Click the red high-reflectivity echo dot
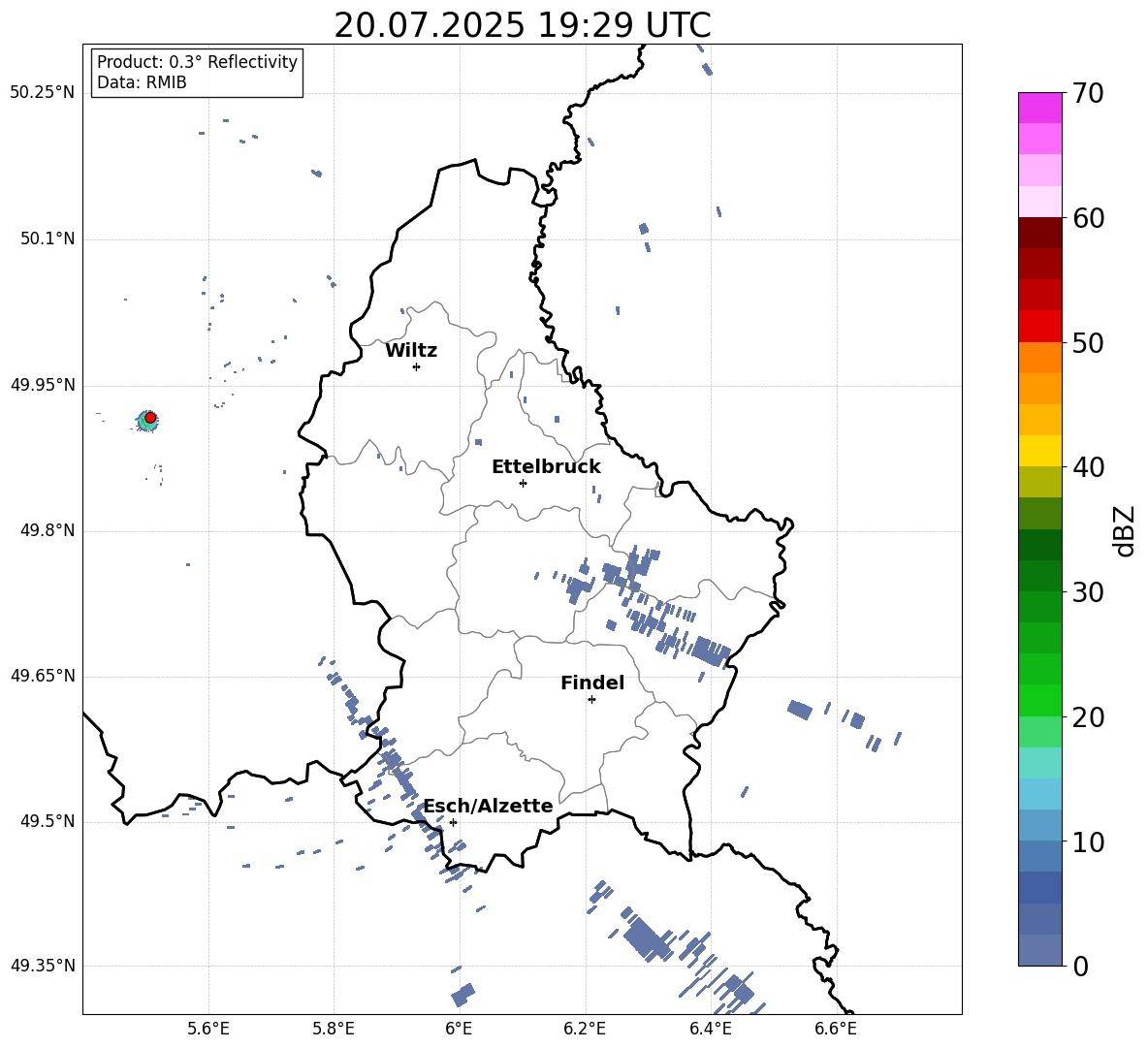 (150, 417)
